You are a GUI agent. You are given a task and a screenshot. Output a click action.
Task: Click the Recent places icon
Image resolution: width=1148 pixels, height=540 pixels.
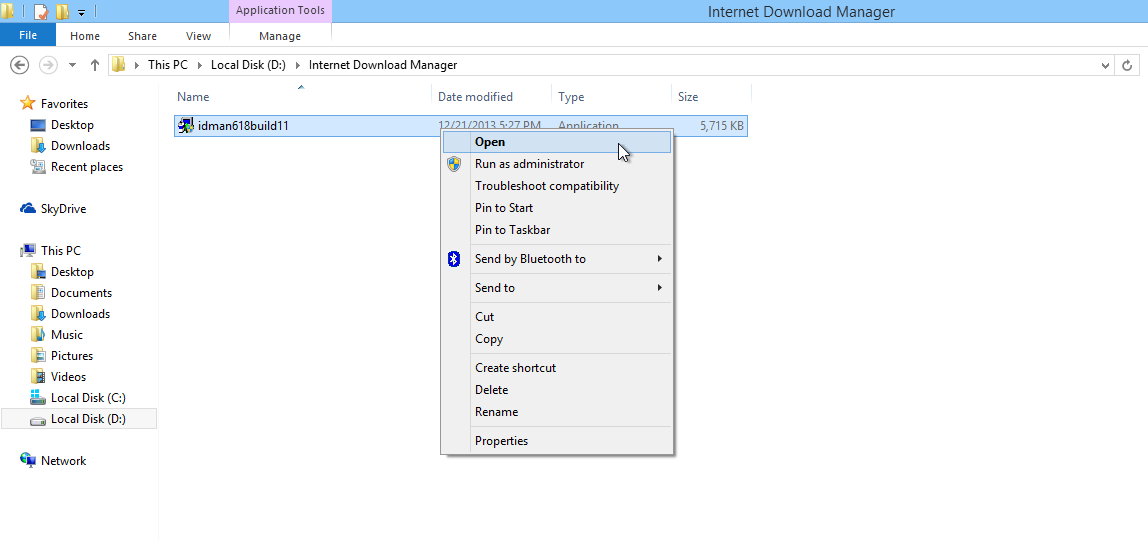tap(38, 167)
